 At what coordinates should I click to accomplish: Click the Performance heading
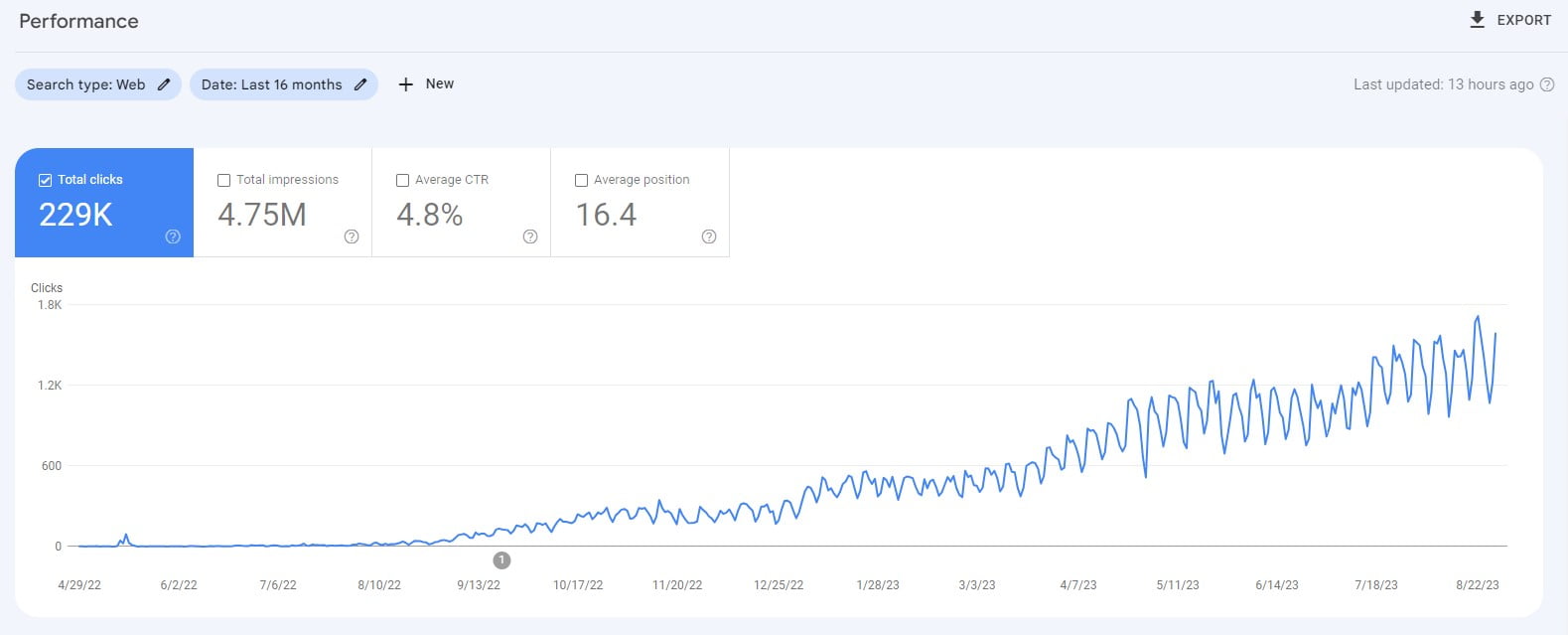pyautogui.click(x=78, y=21)
